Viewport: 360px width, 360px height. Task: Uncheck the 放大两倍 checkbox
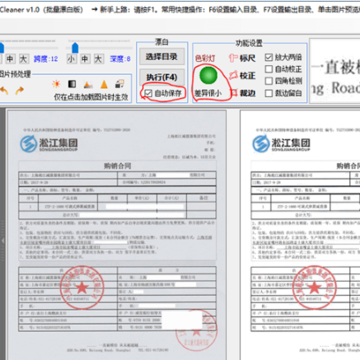tap(269, 57)
